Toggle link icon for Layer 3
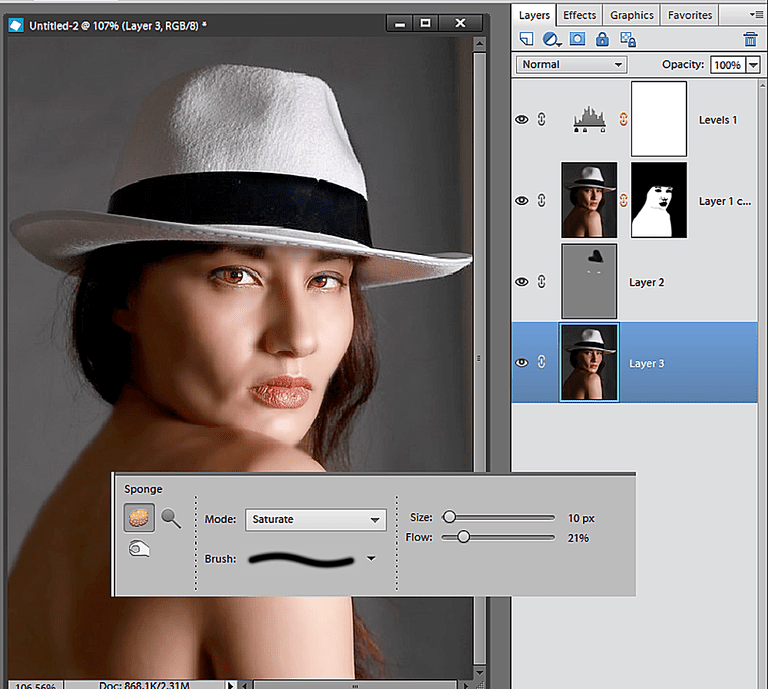768x689 pixels. [x=542, y=362]
